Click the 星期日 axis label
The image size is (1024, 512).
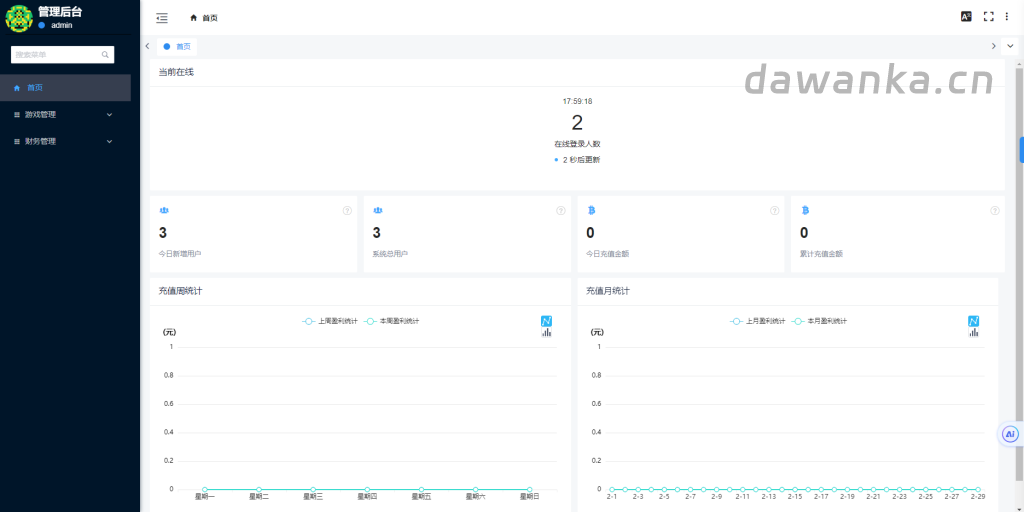pos(530,497)
